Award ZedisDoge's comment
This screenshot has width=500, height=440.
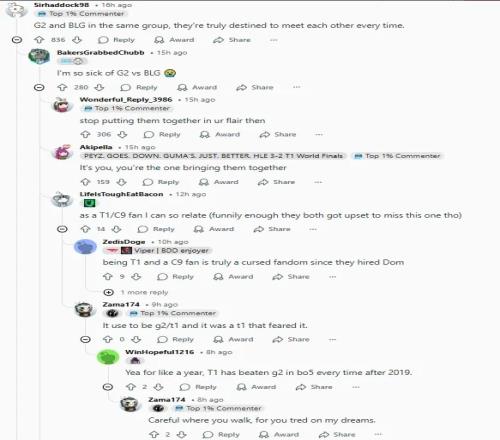tap(234, 277)
